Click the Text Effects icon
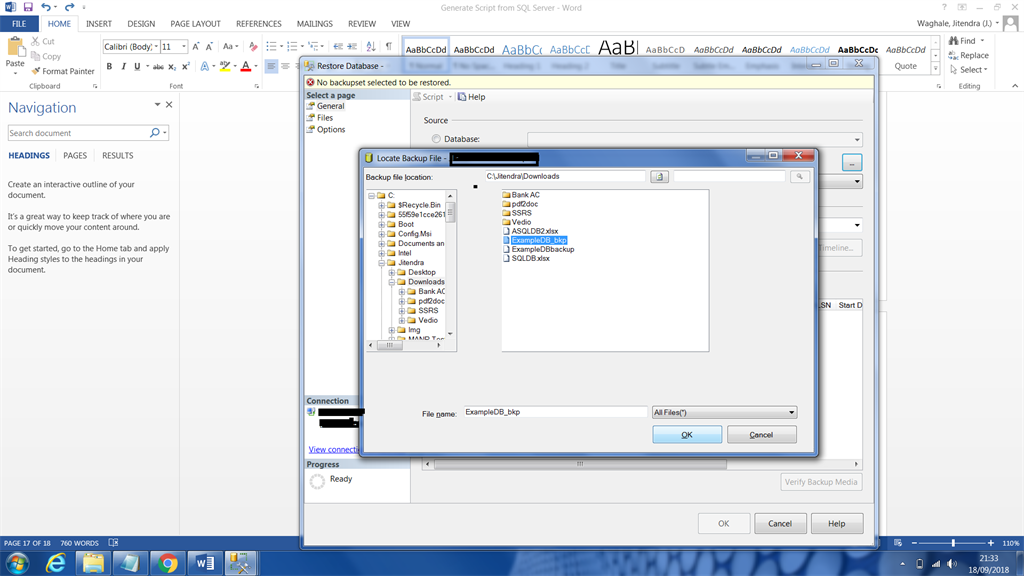Image resolution: width=1024 pixels, height=576 pixels. [x=204, y=66]
